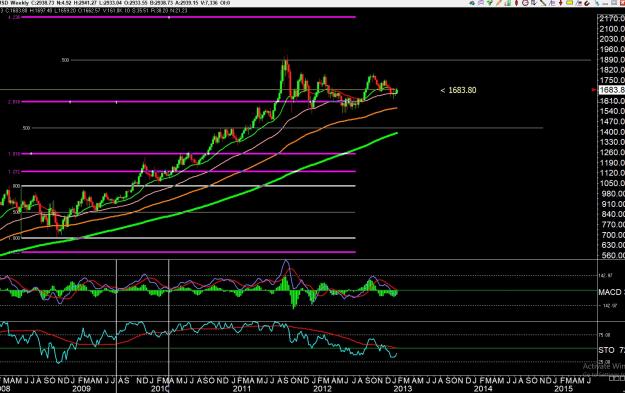Select the magenta 1.618 Fibonacci extension line
The height and width of the screenshot is (393, 625).
(x=188, y=153)
